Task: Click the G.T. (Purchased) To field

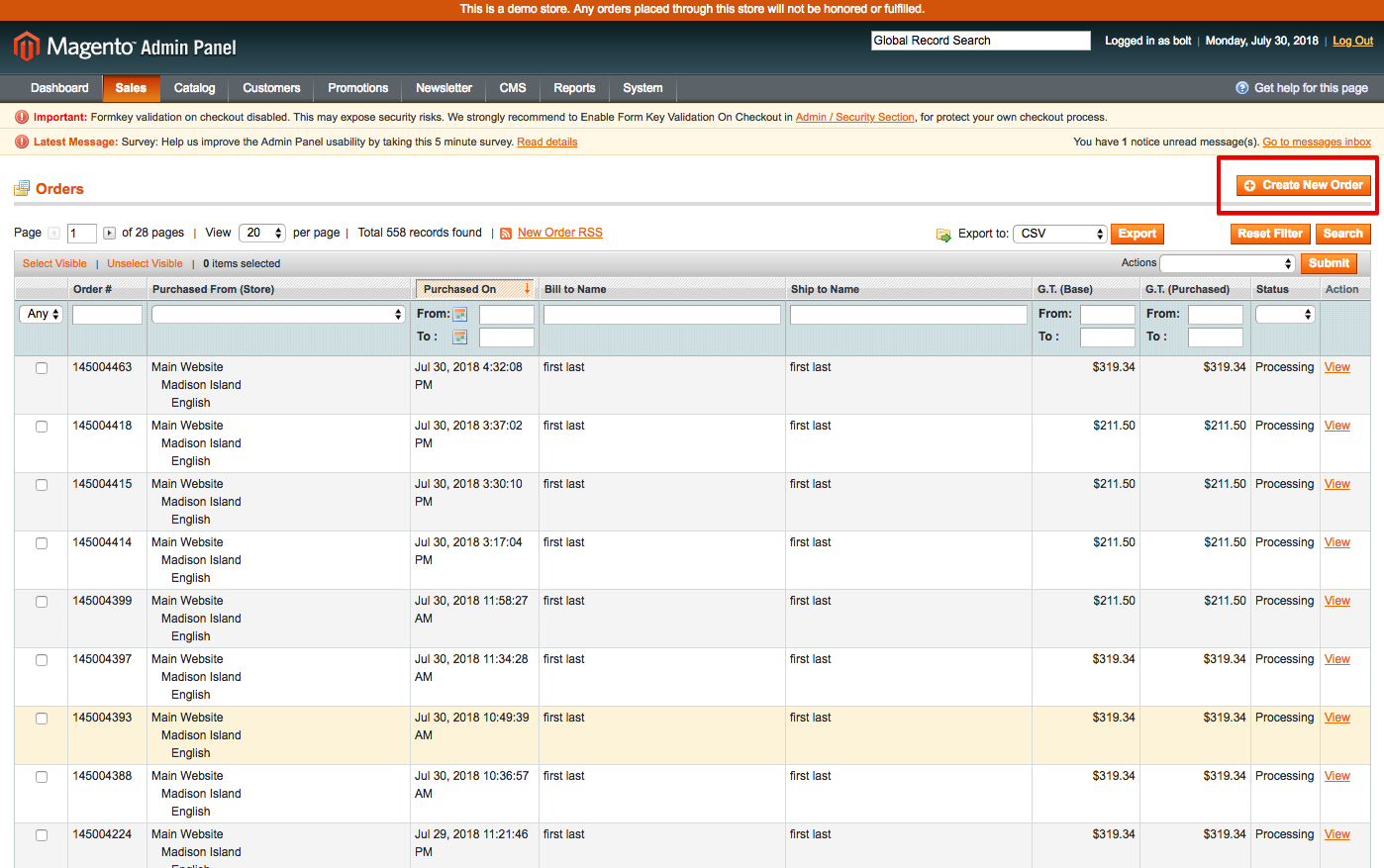Action: click(1216, 338)
